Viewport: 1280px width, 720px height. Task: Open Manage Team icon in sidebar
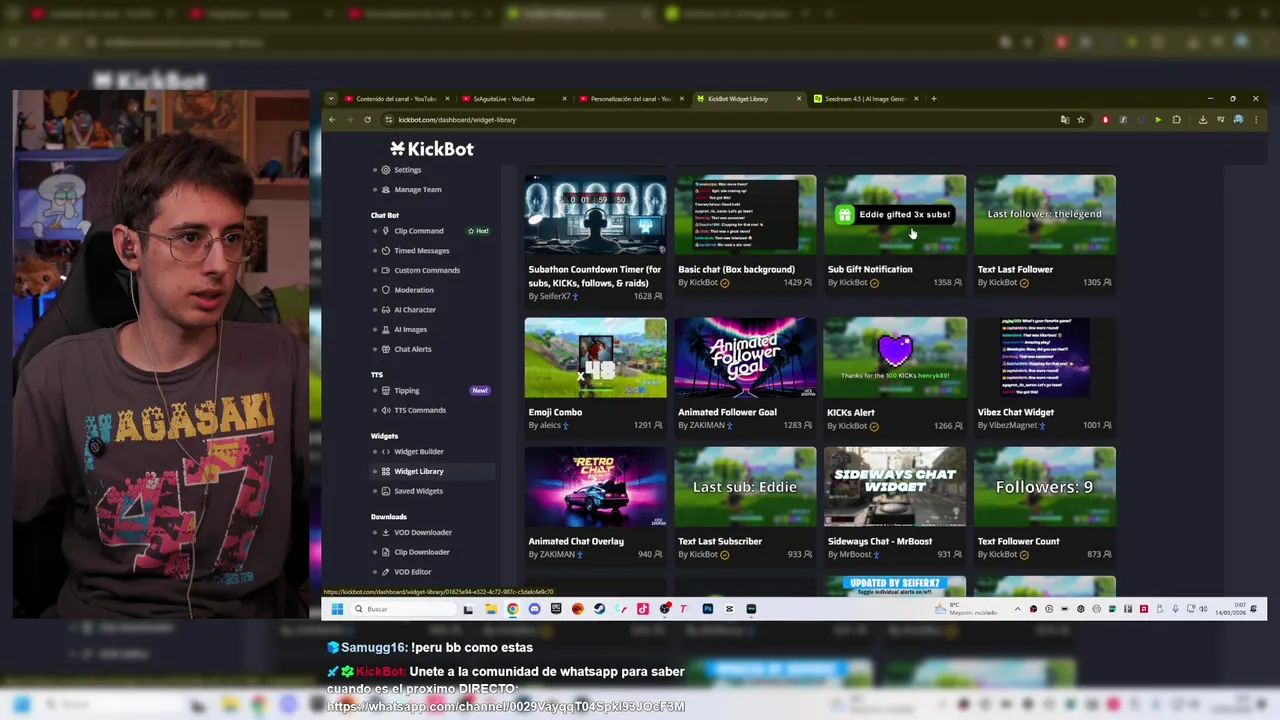click(x=386, y=189)
